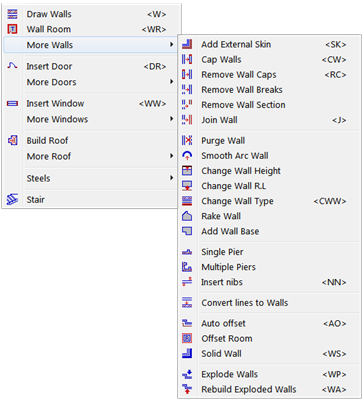Click the Offset Room icon
Viewport: 362px width, 400px height.
[x=187, y=338]
